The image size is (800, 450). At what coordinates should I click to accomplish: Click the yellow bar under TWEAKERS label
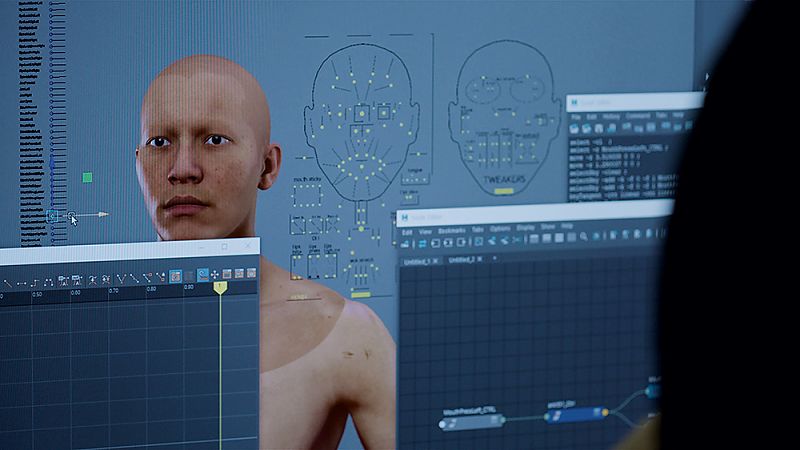click(504, 191)
